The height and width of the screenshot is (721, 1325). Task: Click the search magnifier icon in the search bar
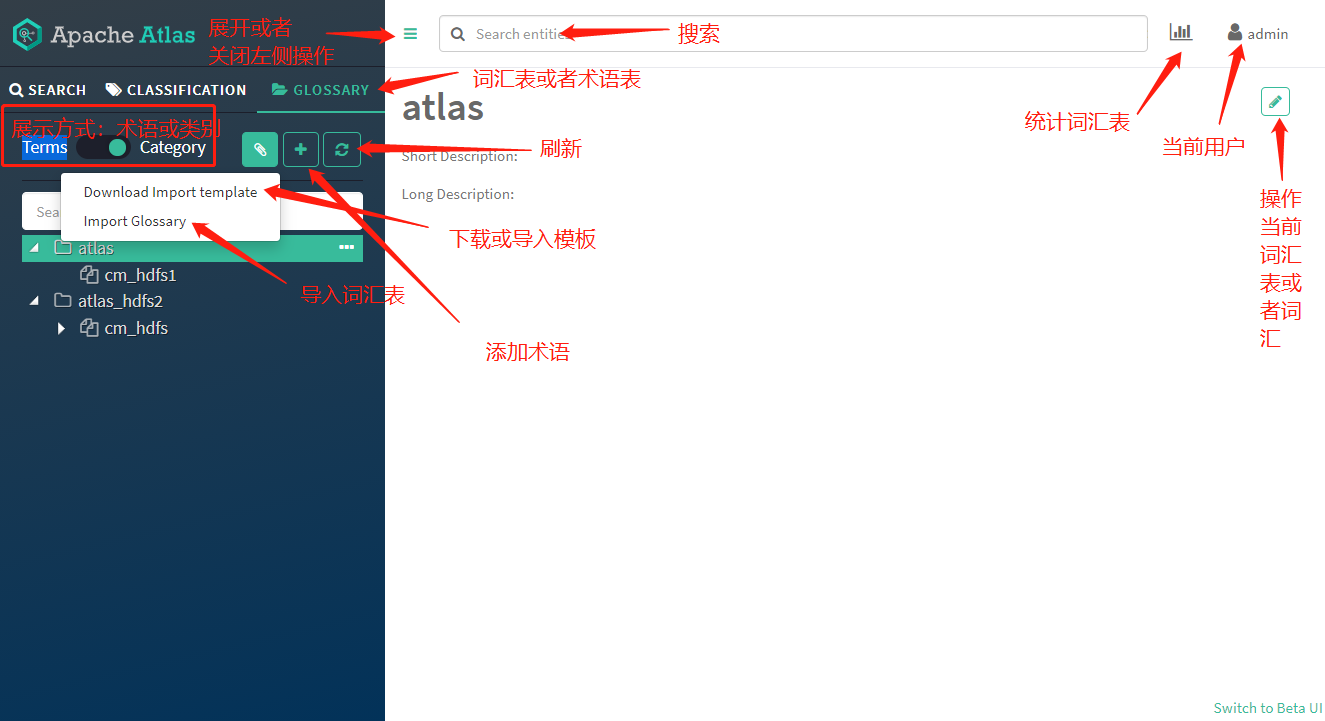pos(458,34)
